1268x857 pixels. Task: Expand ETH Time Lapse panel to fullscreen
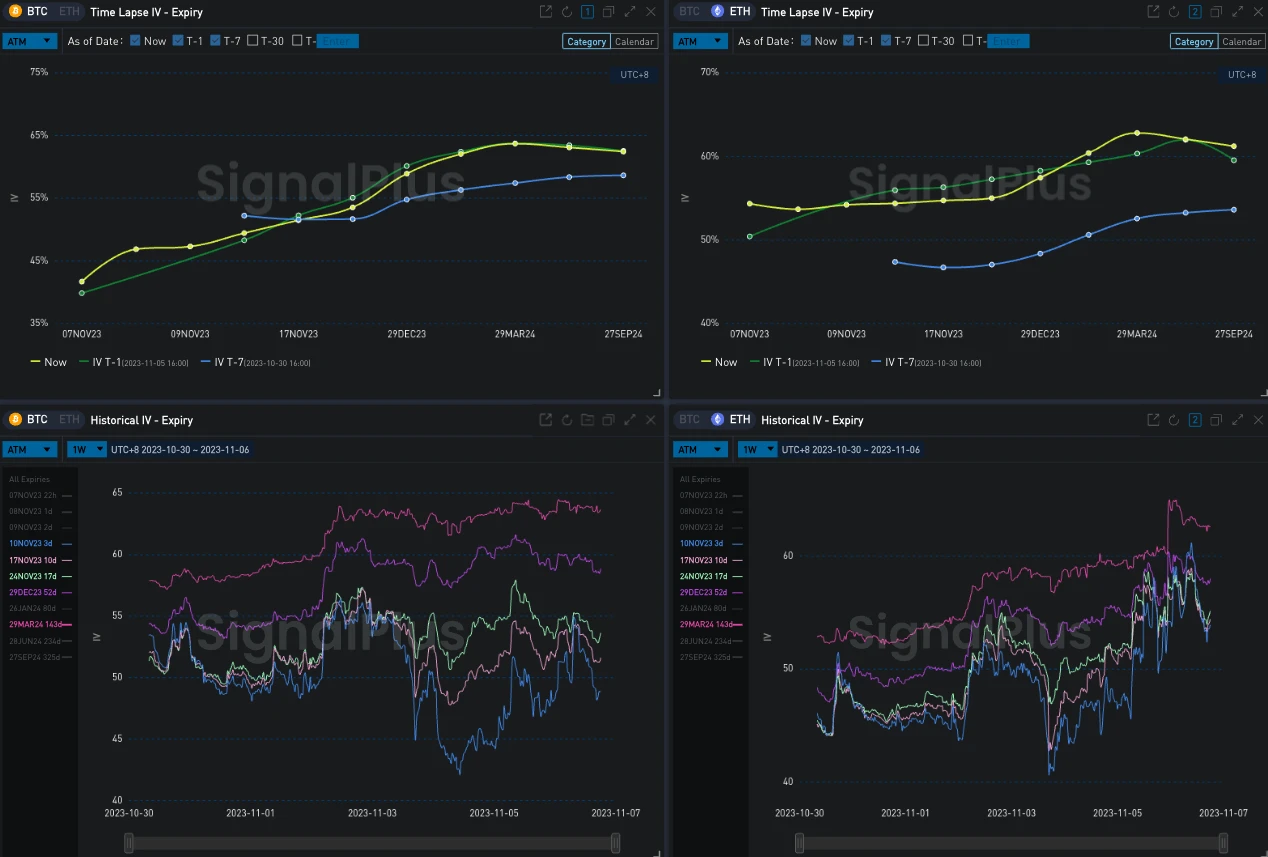point(1238,12)
